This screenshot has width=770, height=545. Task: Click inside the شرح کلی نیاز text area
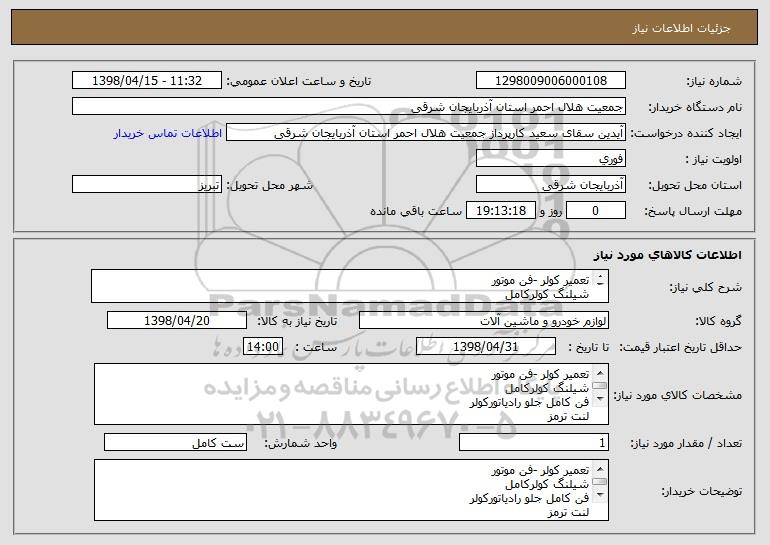pyautogui.click(x=350, y=286)
